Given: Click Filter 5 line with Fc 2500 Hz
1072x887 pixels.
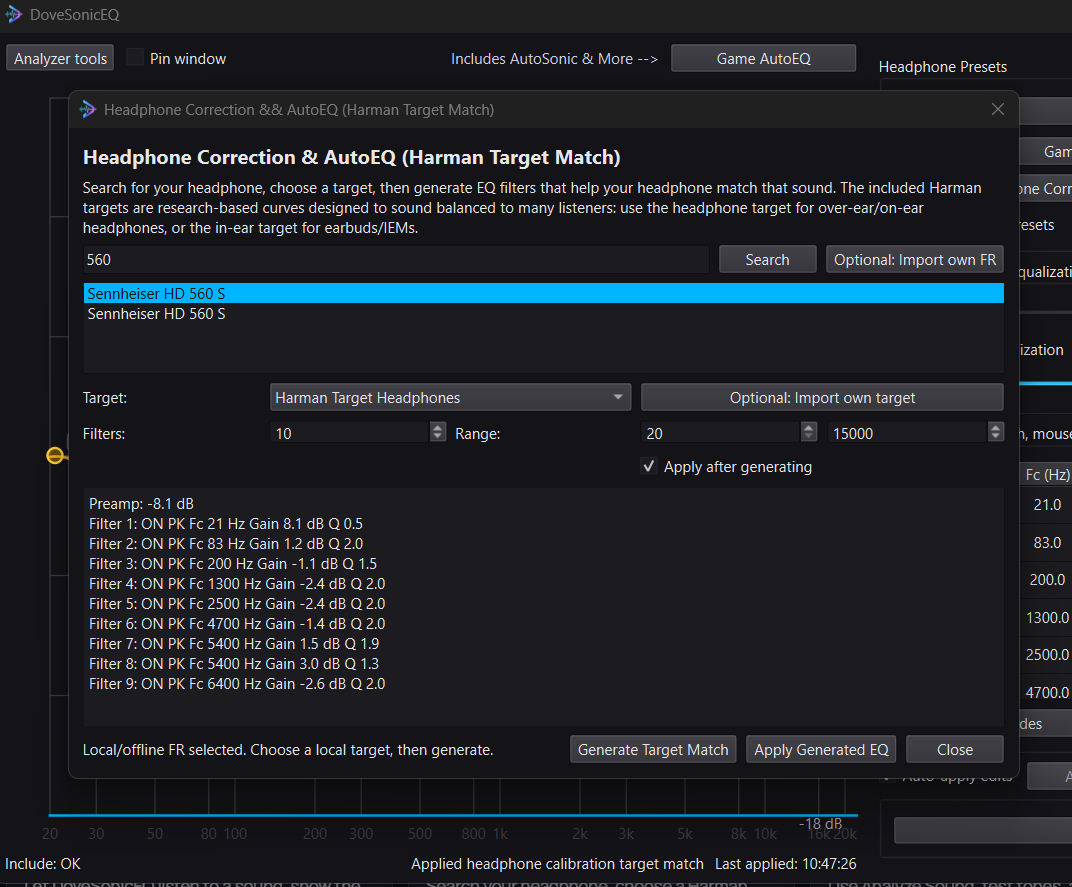Looking at the screenshot, I should 237,604.
